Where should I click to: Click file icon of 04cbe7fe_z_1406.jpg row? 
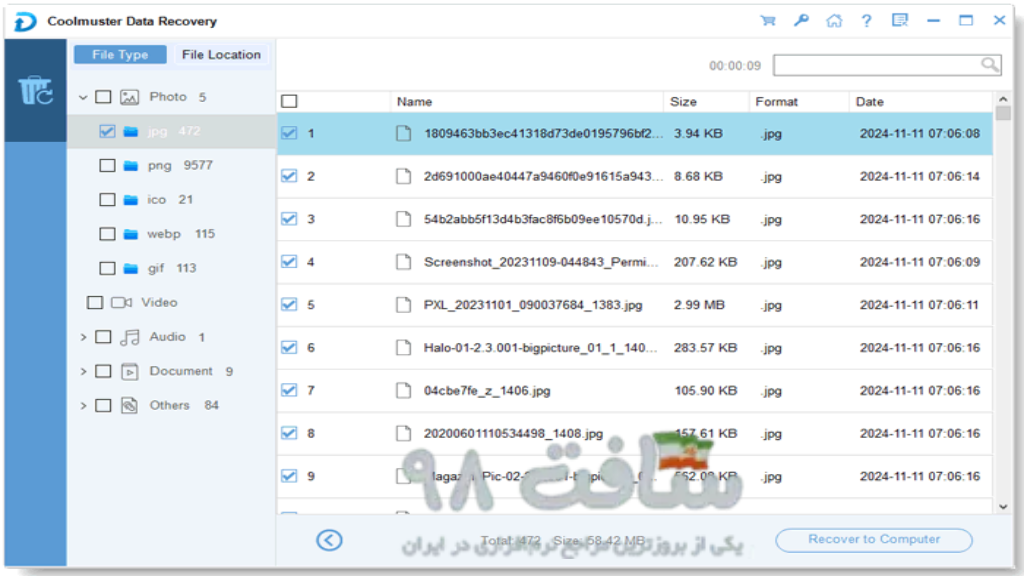(x=404, y=391)
